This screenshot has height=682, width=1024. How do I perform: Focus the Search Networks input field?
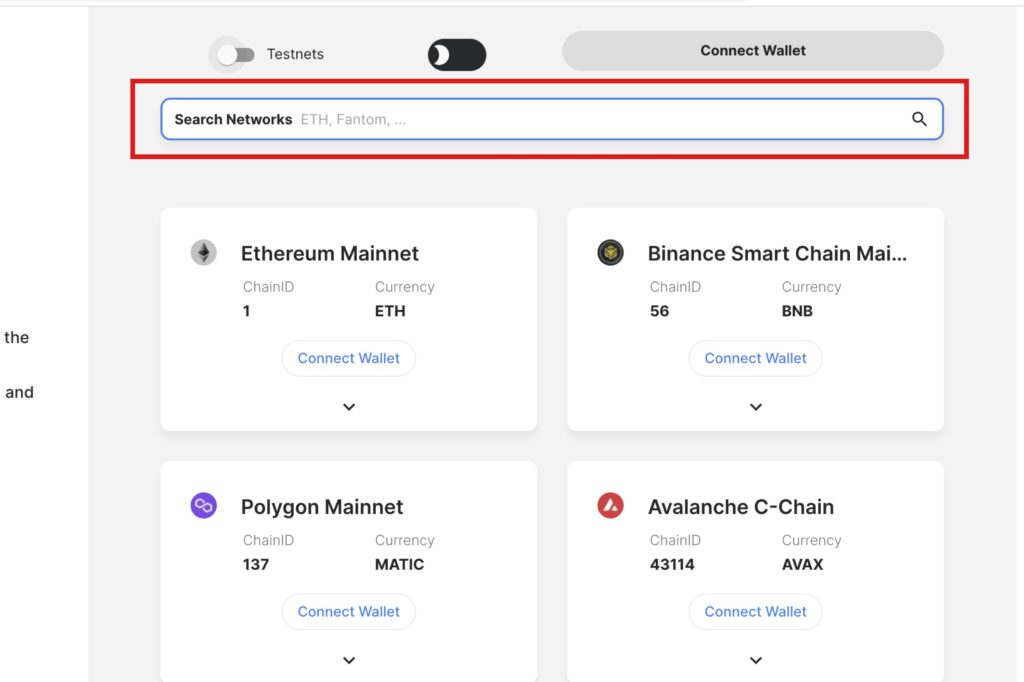coord(552,119)
